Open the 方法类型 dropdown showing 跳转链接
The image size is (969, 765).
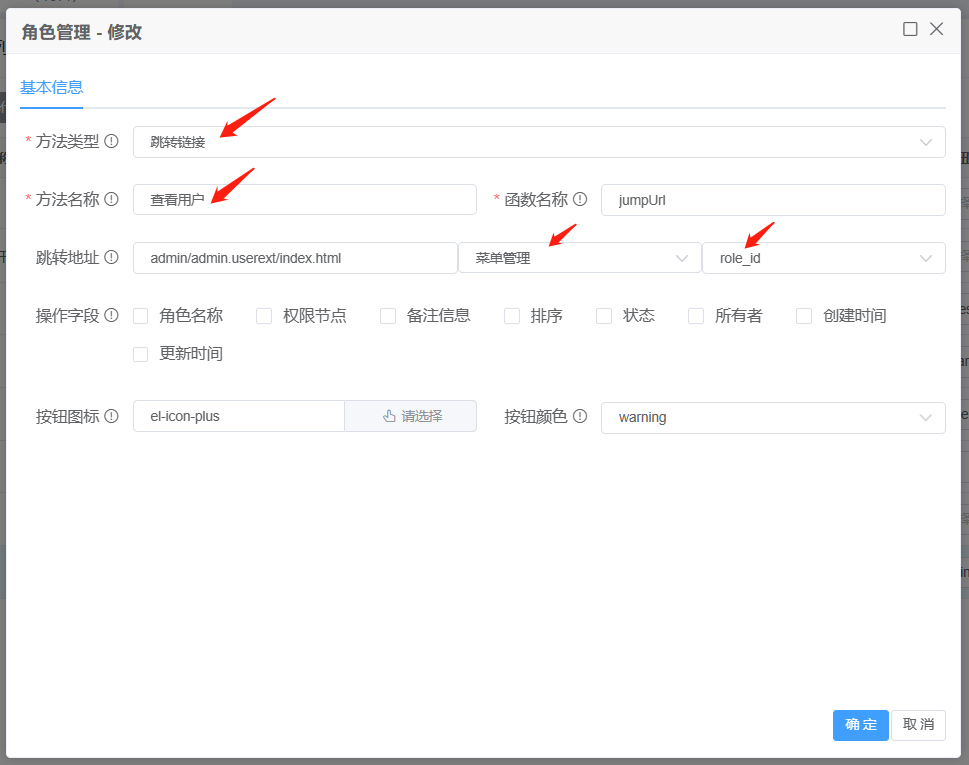point(538,142)
